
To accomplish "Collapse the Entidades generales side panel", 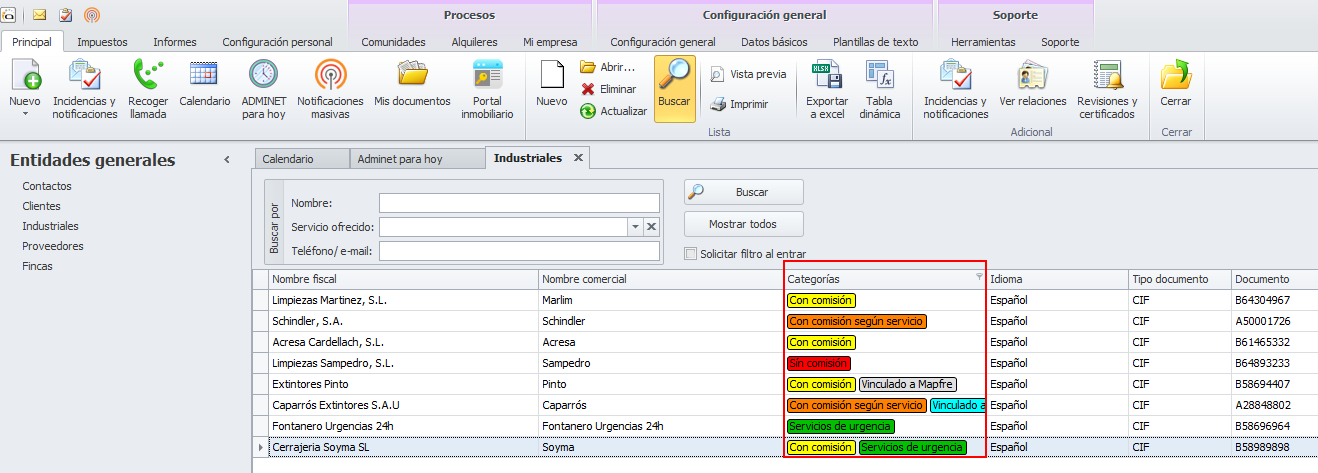I will (x=227, y=160).
